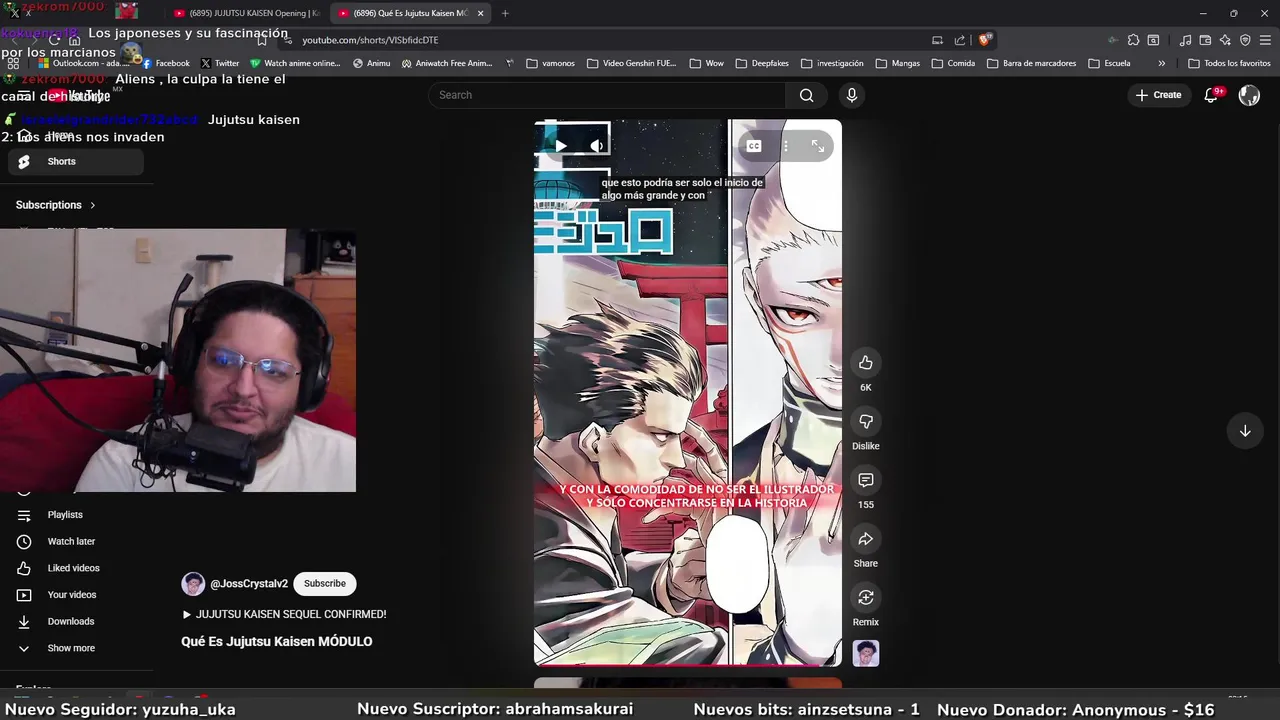Expand the short to fullscreen
Screen dimensions: 1280x720
click(x=818, y=146)
